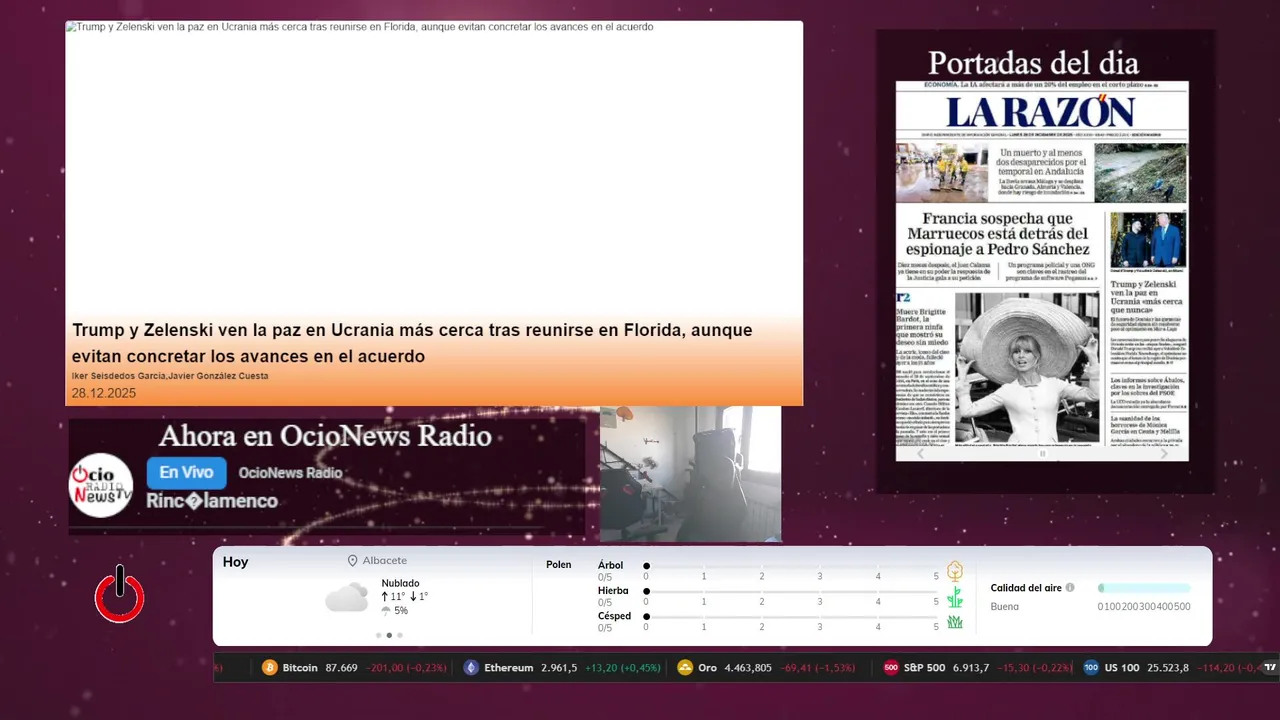Click the grass sprout icon on Hierba row
Viewport: 1280px width, 720px height.
coord(955,597)
